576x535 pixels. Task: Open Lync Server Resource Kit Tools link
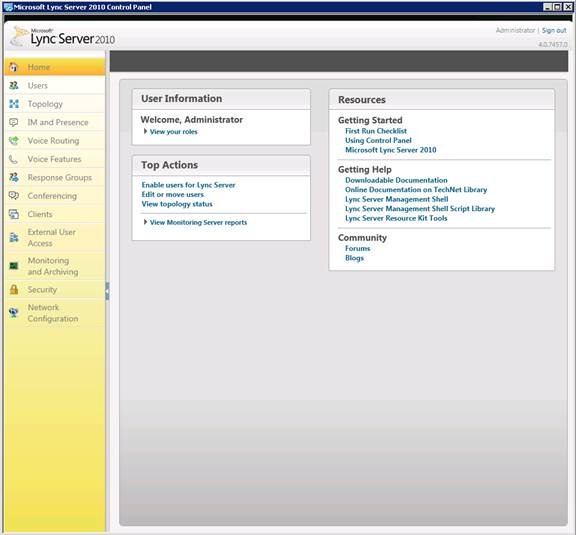(x=396, y=218)
